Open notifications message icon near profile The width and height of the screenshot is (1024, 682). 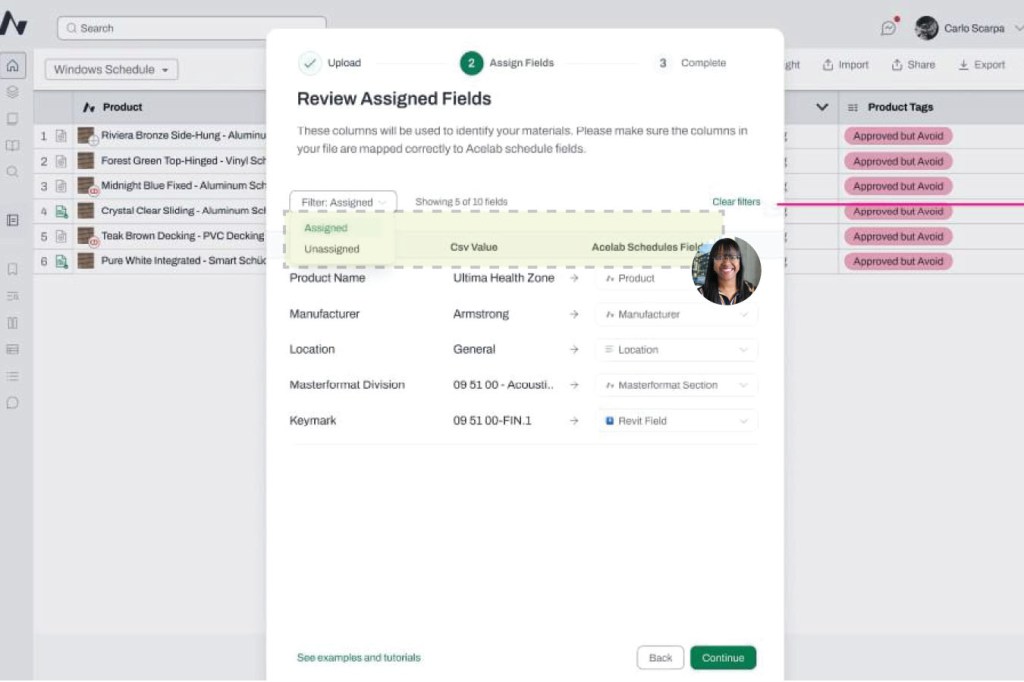coord(888,28)
